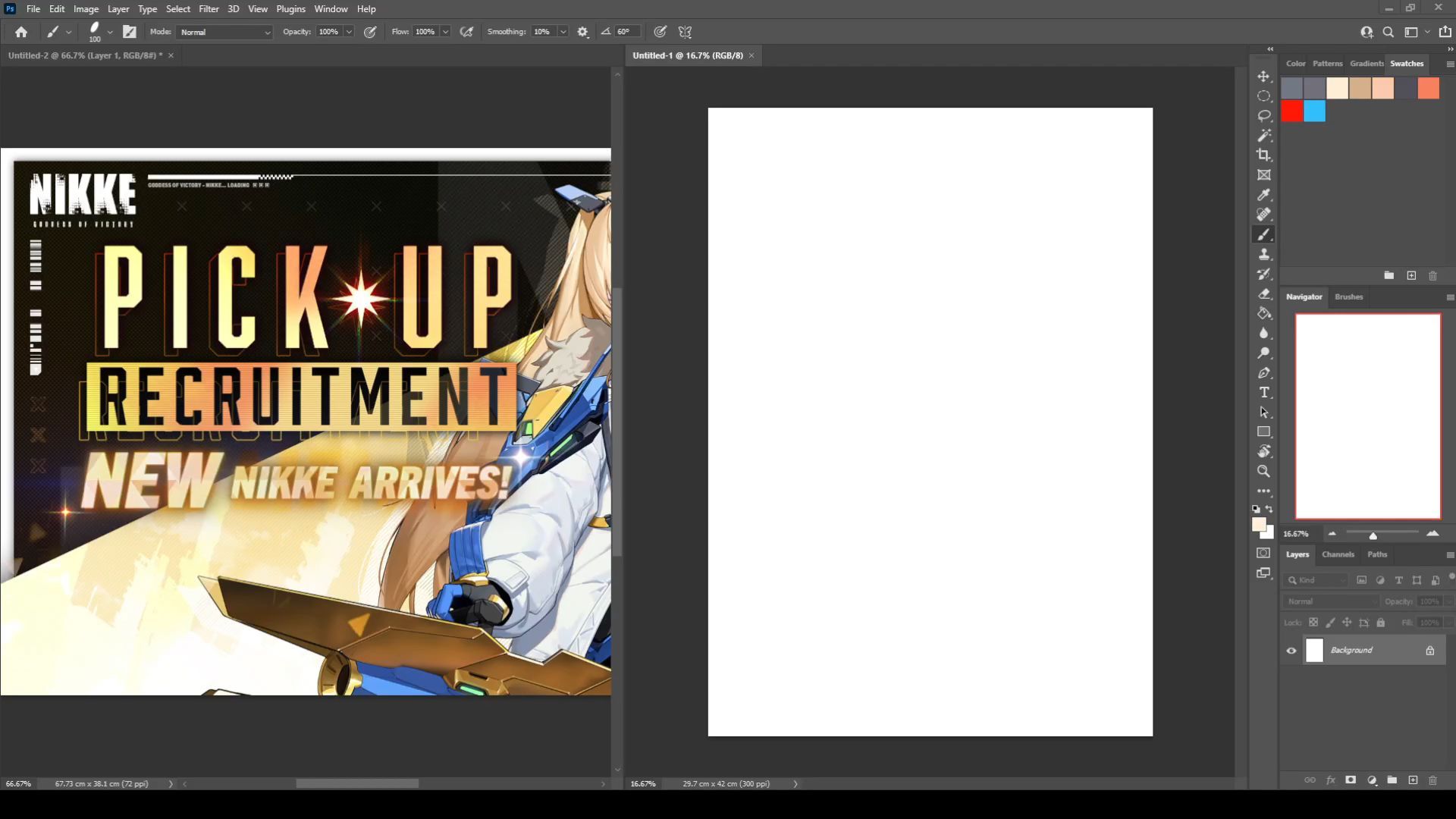Select the Brush tool in toolbar
Viewport: 1456px width, 819px height.
(x=1263, y=234)
